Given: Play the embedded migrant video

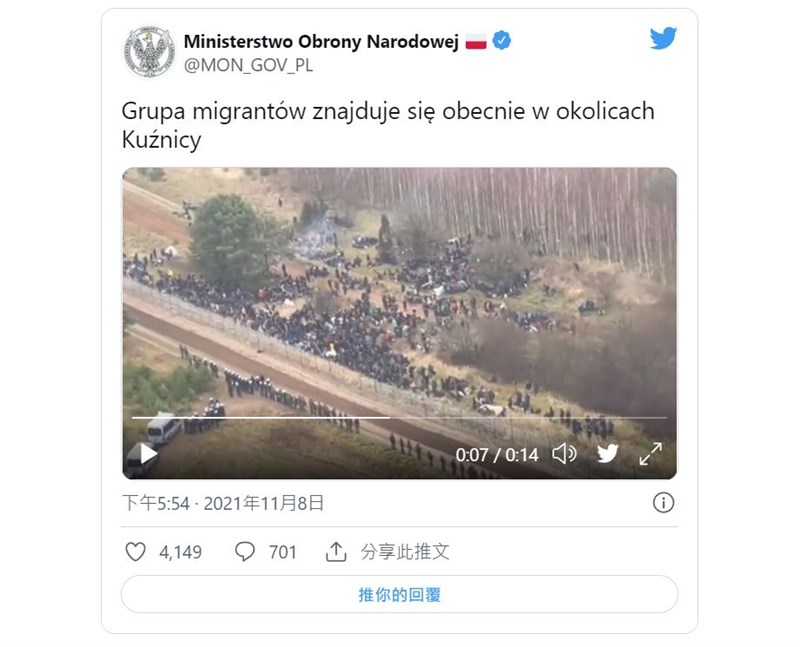Looking at the screenshot, I should [x=148, y=454].
